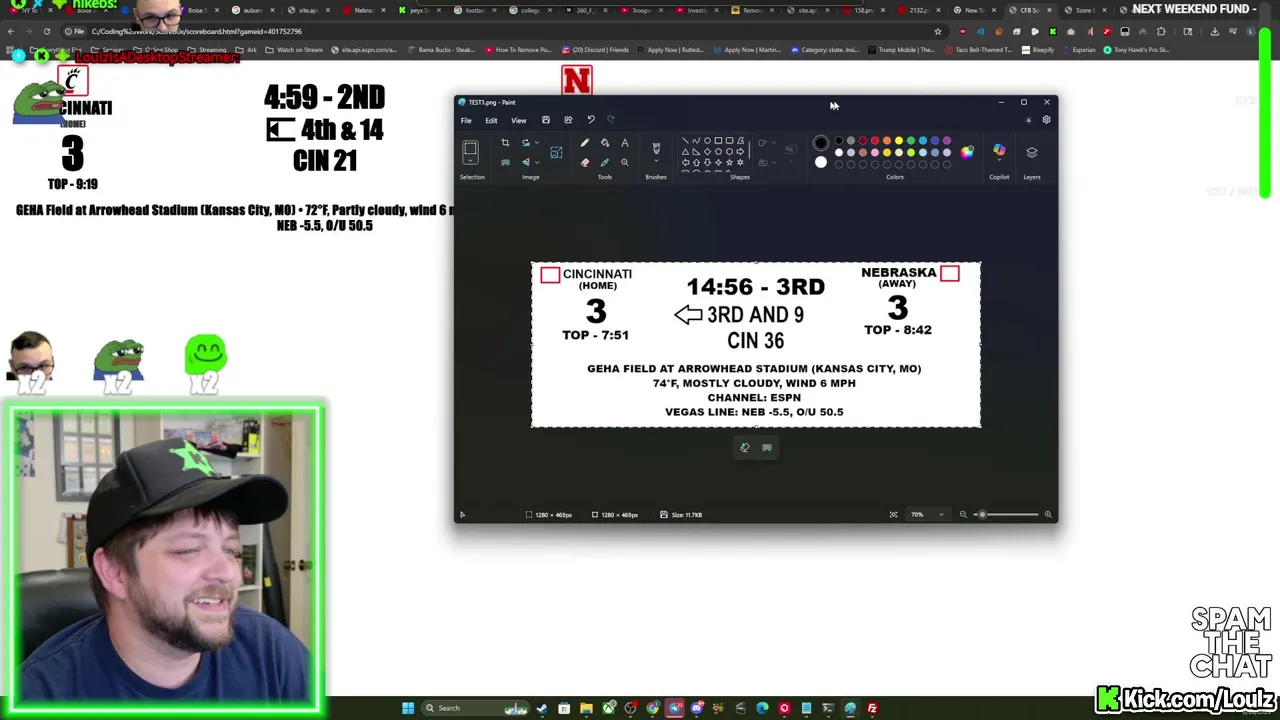This screenshot has height=720, width=1280.
Task: Open File Explorer from the taskbar
Action: point(586,708)
